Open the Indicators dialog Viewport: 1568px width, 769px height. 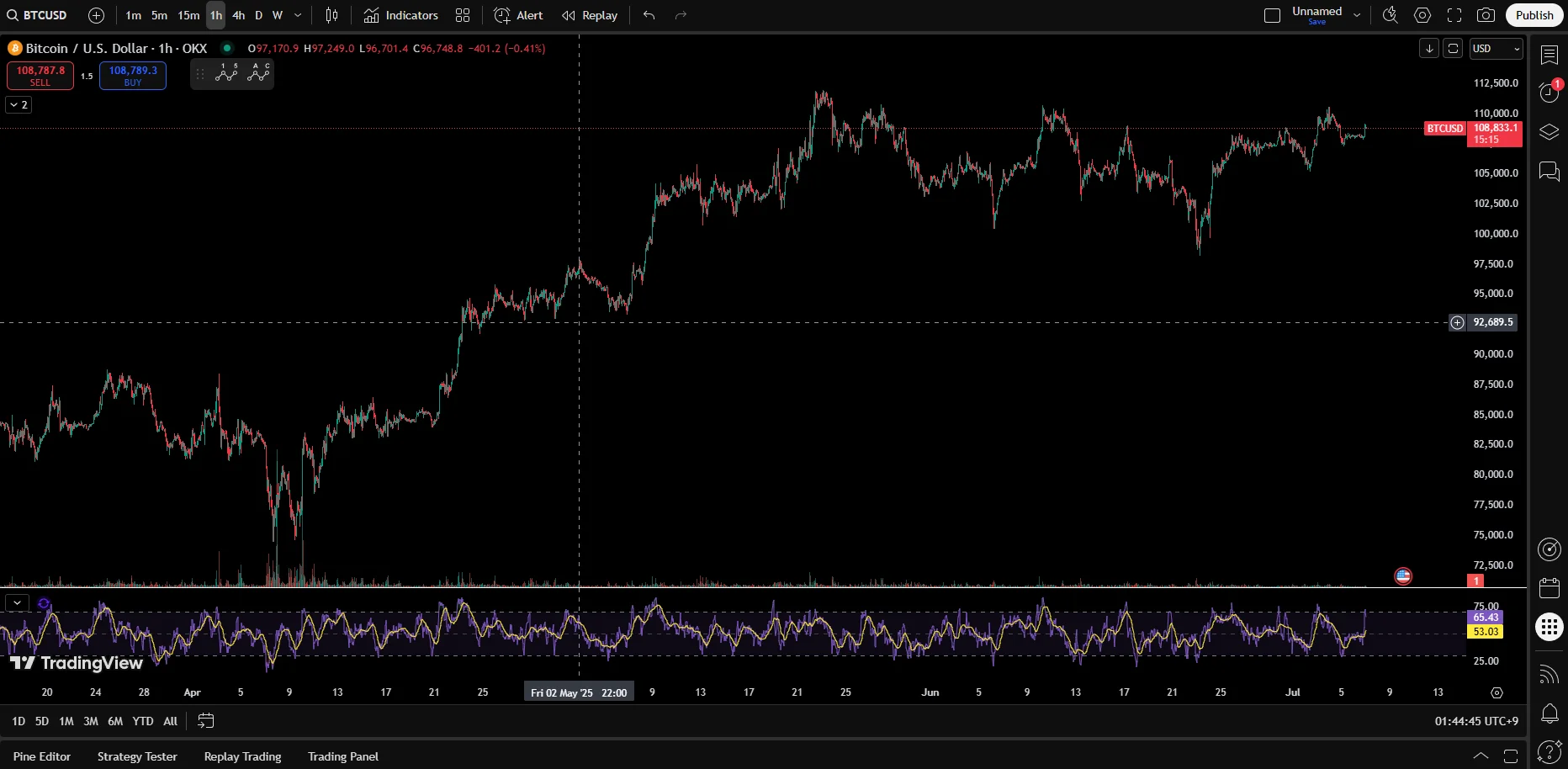click(401, 15)
